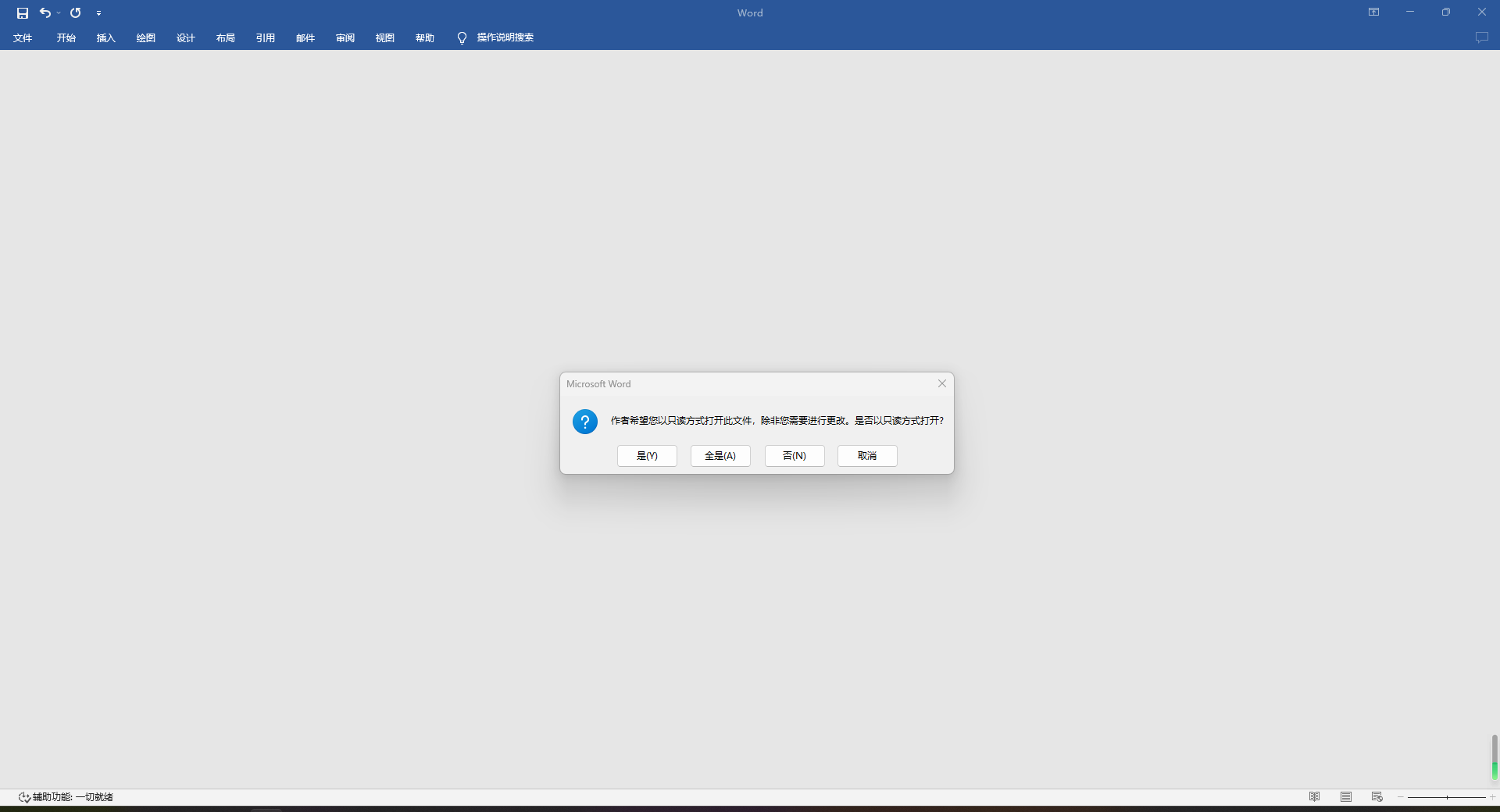This screenshot has width=1500, height=812.
Task: Click 否(N) to open editable
Action: click(x=795, y=456)
